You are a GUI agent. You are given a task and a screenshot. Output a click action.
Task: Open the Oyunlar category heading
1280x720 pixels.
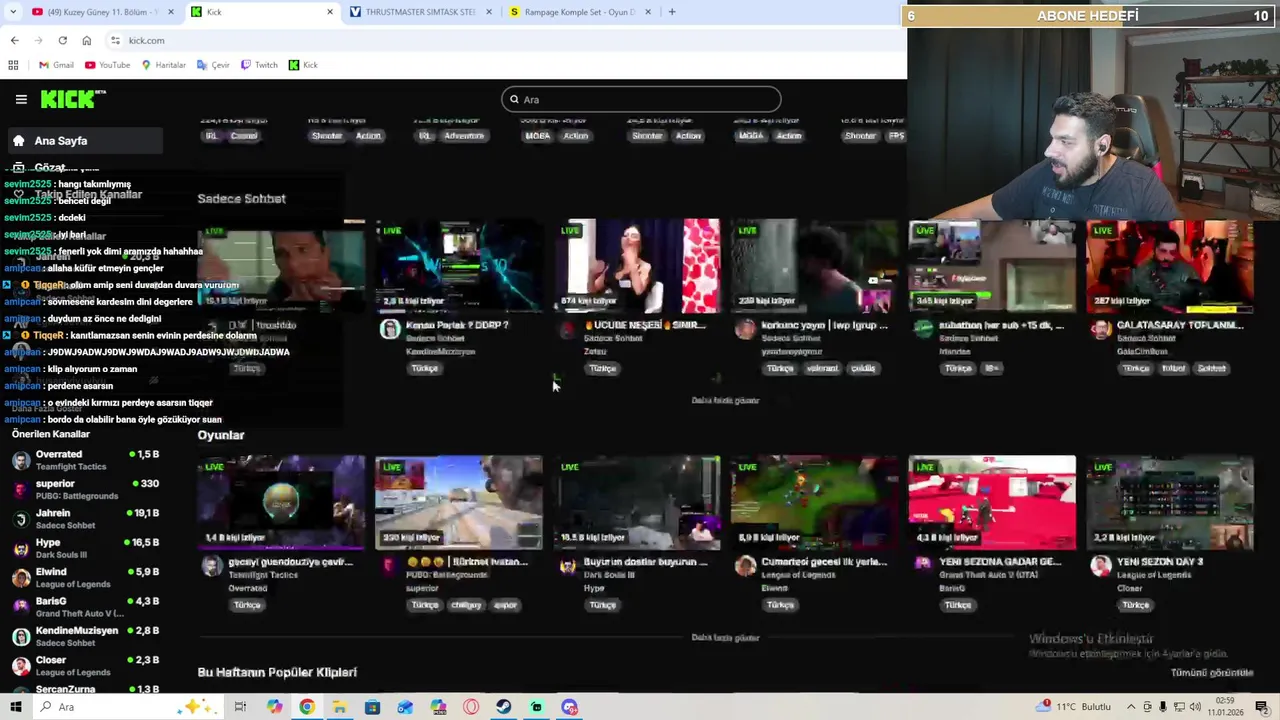[x=221, y=435]
